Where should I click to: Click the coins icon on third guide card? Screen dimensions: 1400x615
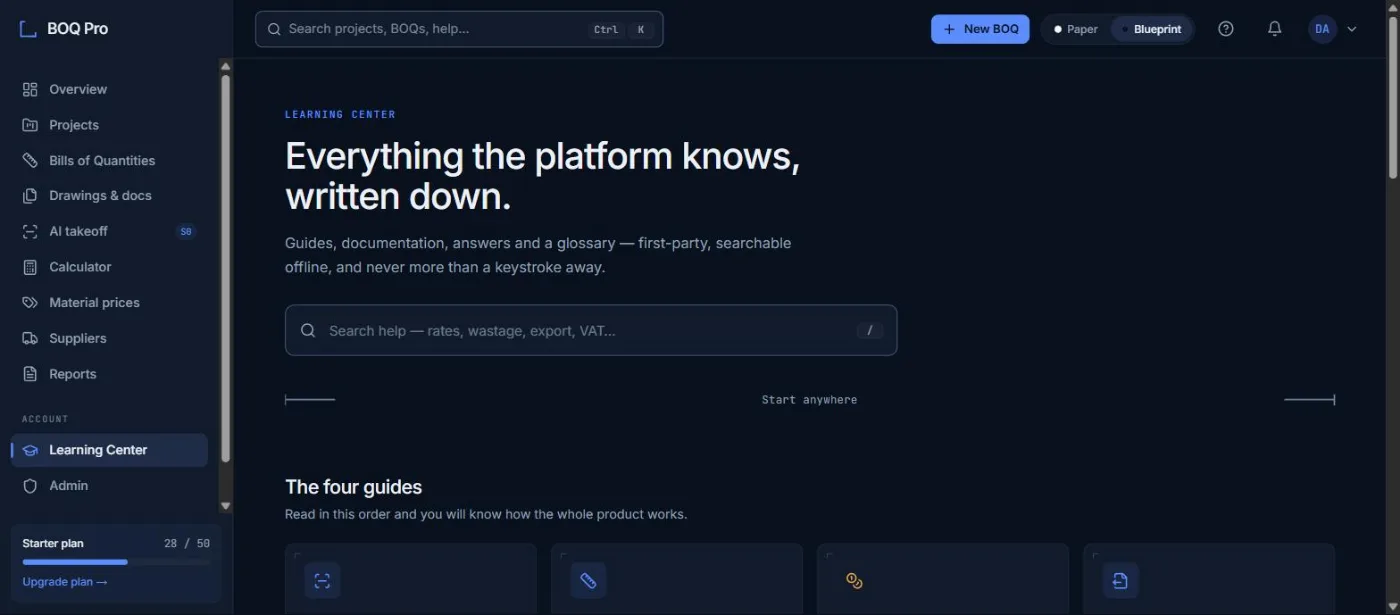(854, 580)
